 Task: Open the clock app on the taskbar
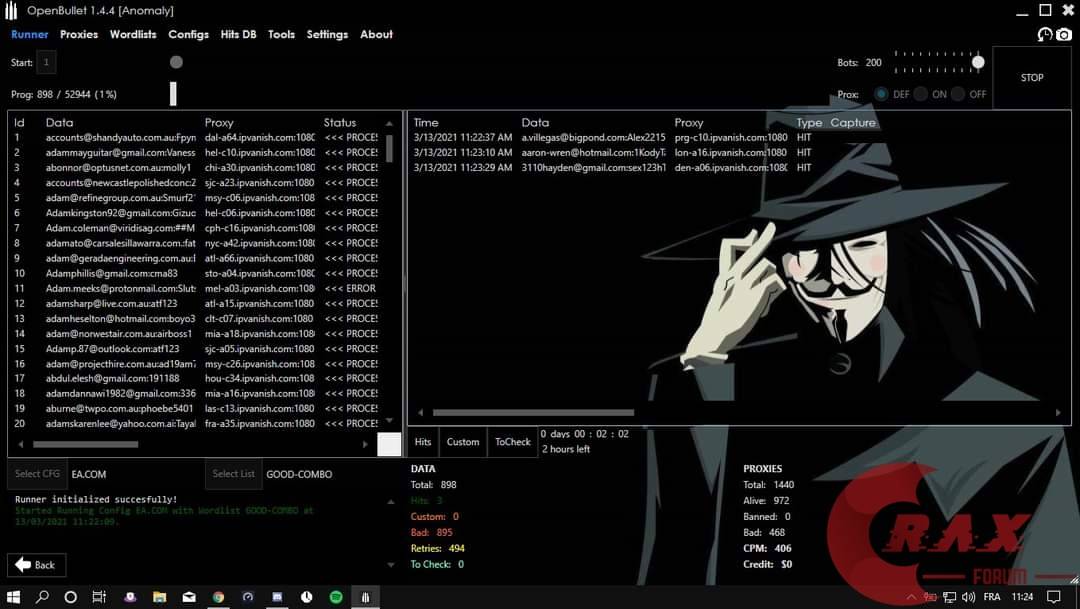tap(307, 597)
